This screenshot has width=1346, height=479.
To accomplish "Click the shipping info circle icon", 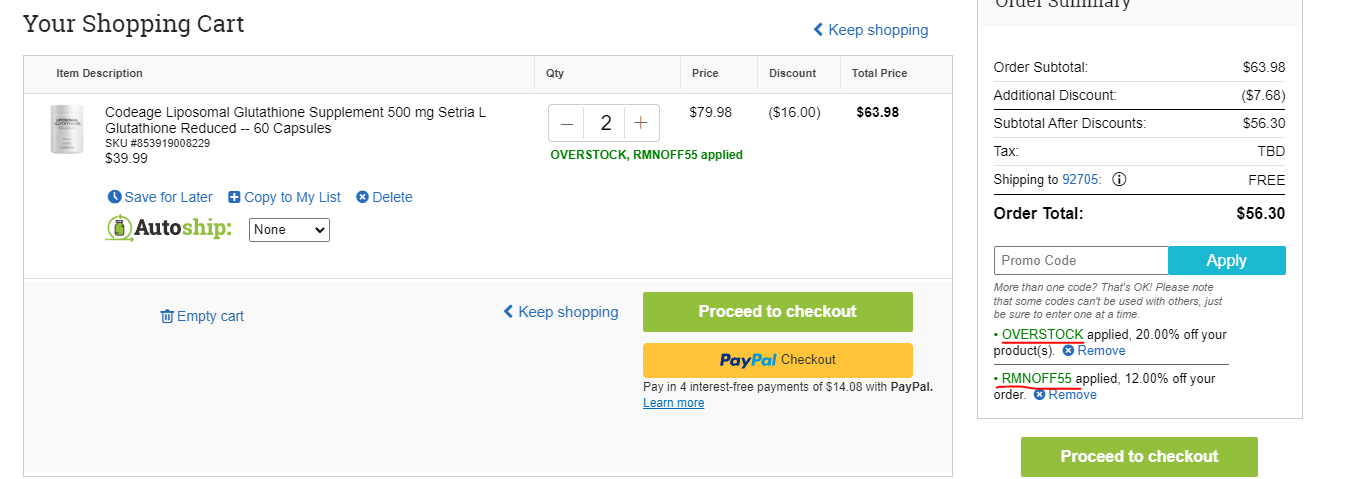I will pos(1119,180).
